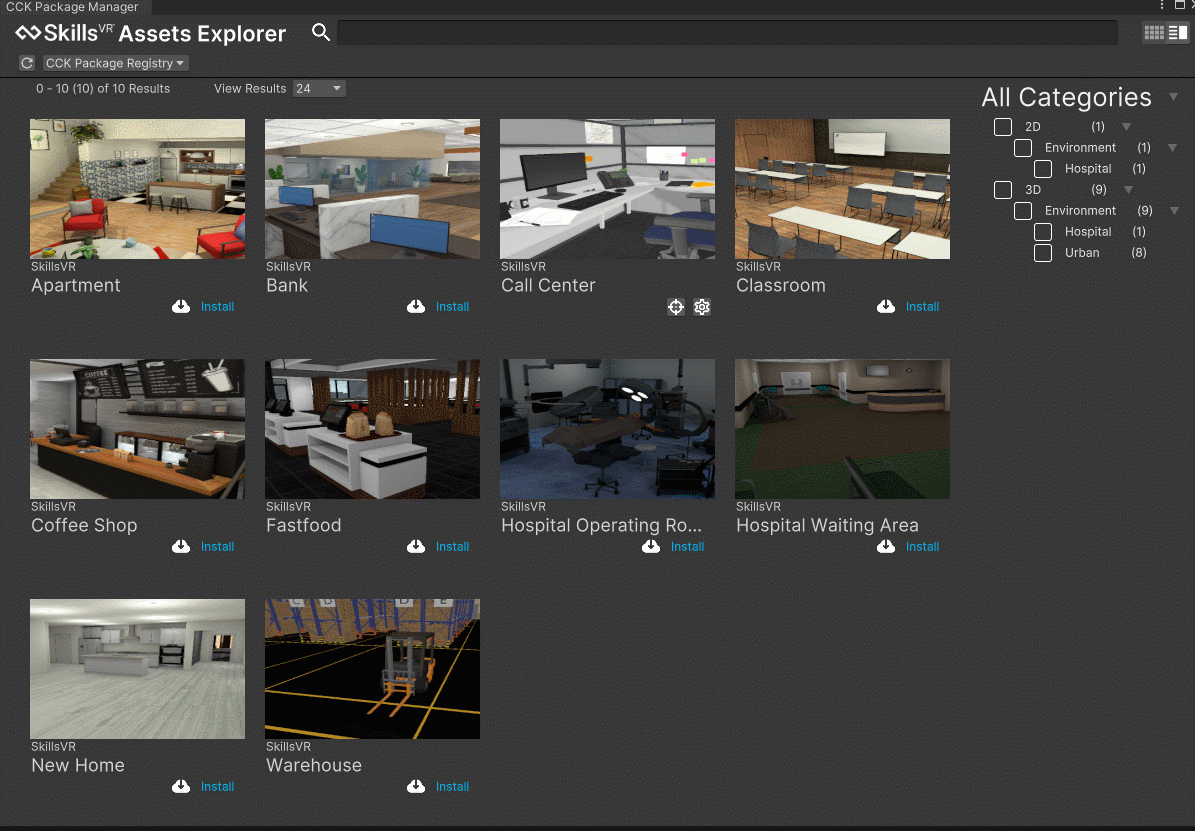1195x831 pixels.
Task: Install the Apartment package
Action: (x=217, y=306)
